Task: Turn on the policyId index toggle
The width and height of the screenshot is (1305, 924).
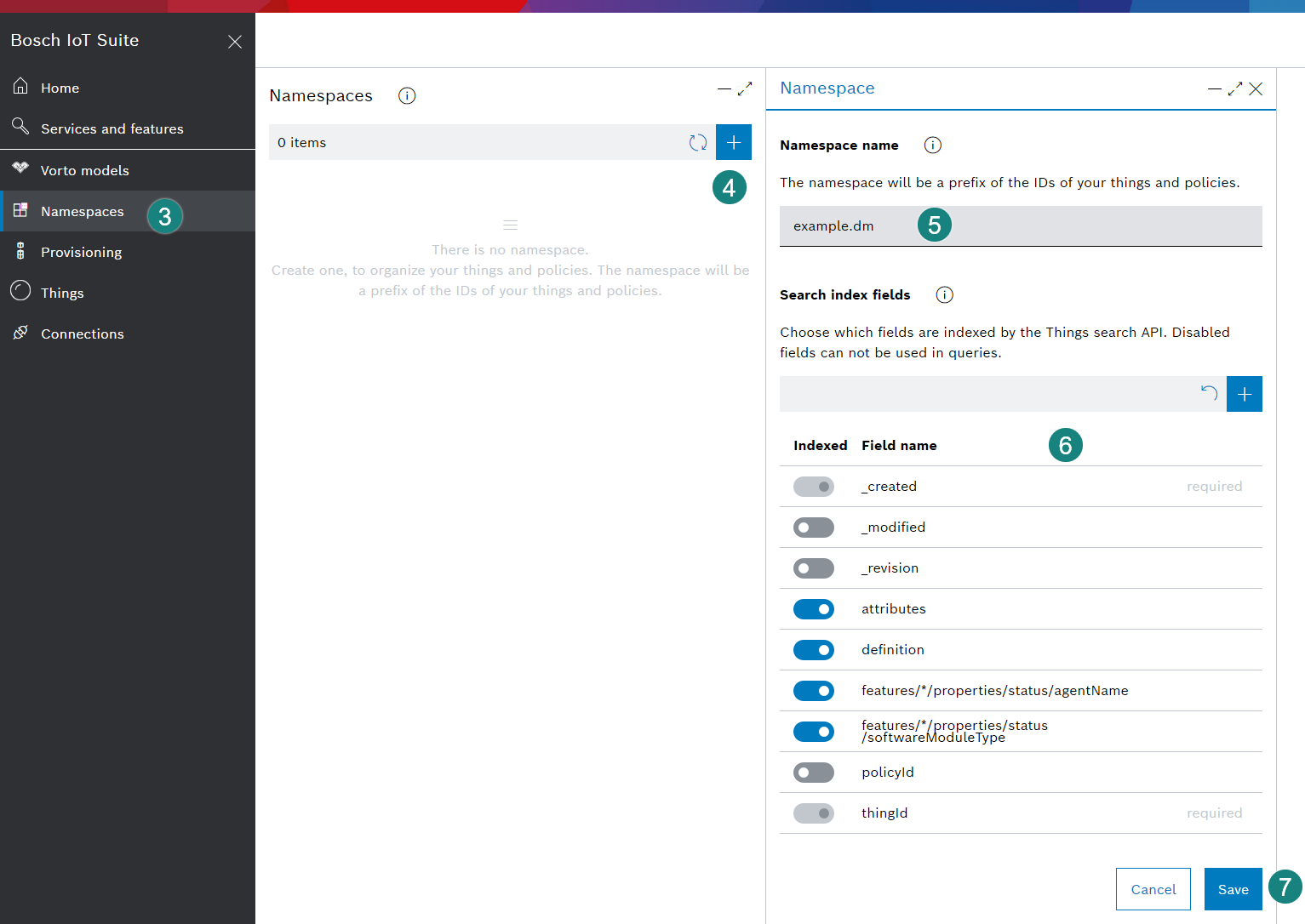Action: [813, 773]
